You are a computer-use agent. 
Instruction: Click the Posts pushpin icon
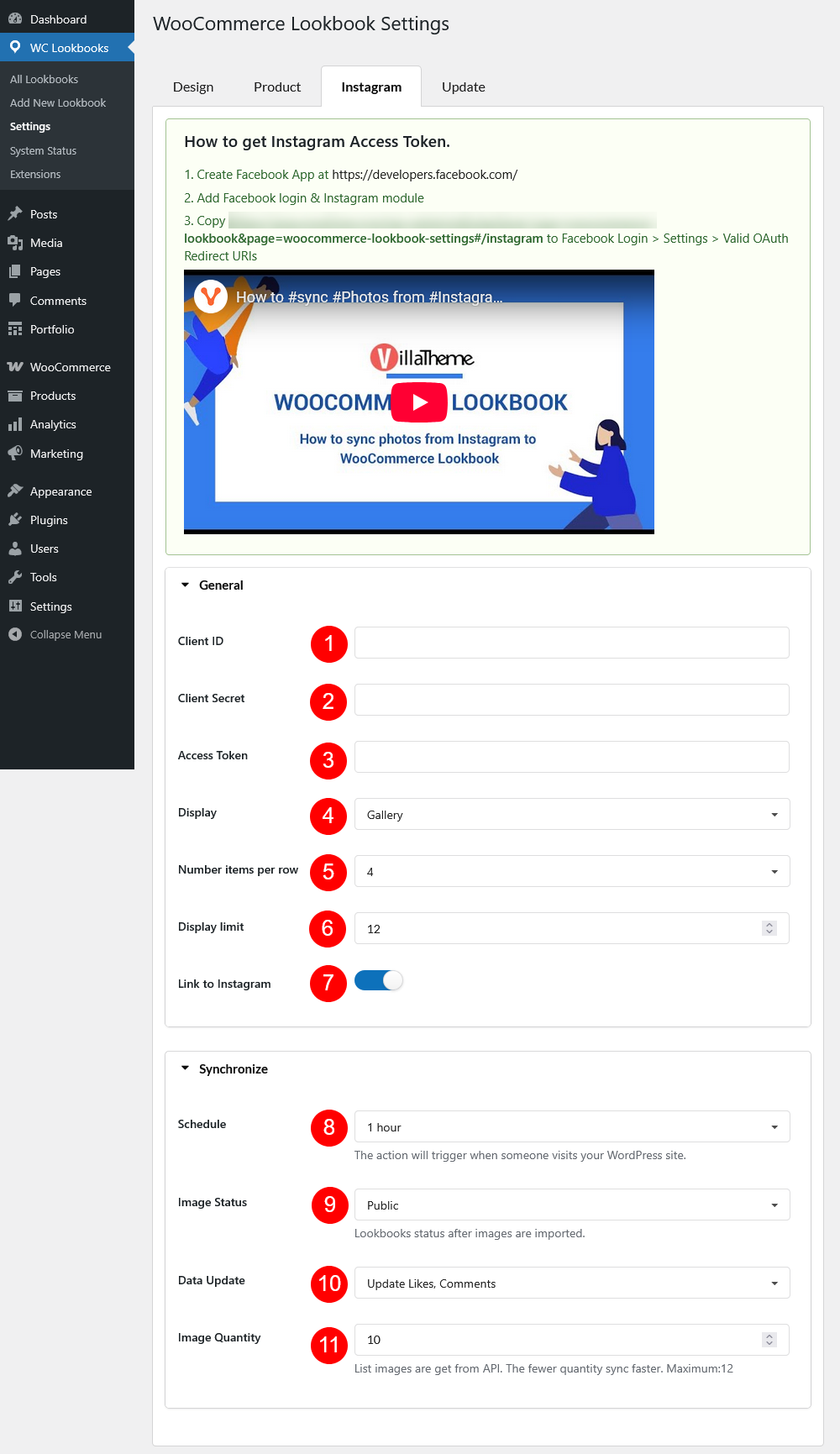tap(15, 214)
